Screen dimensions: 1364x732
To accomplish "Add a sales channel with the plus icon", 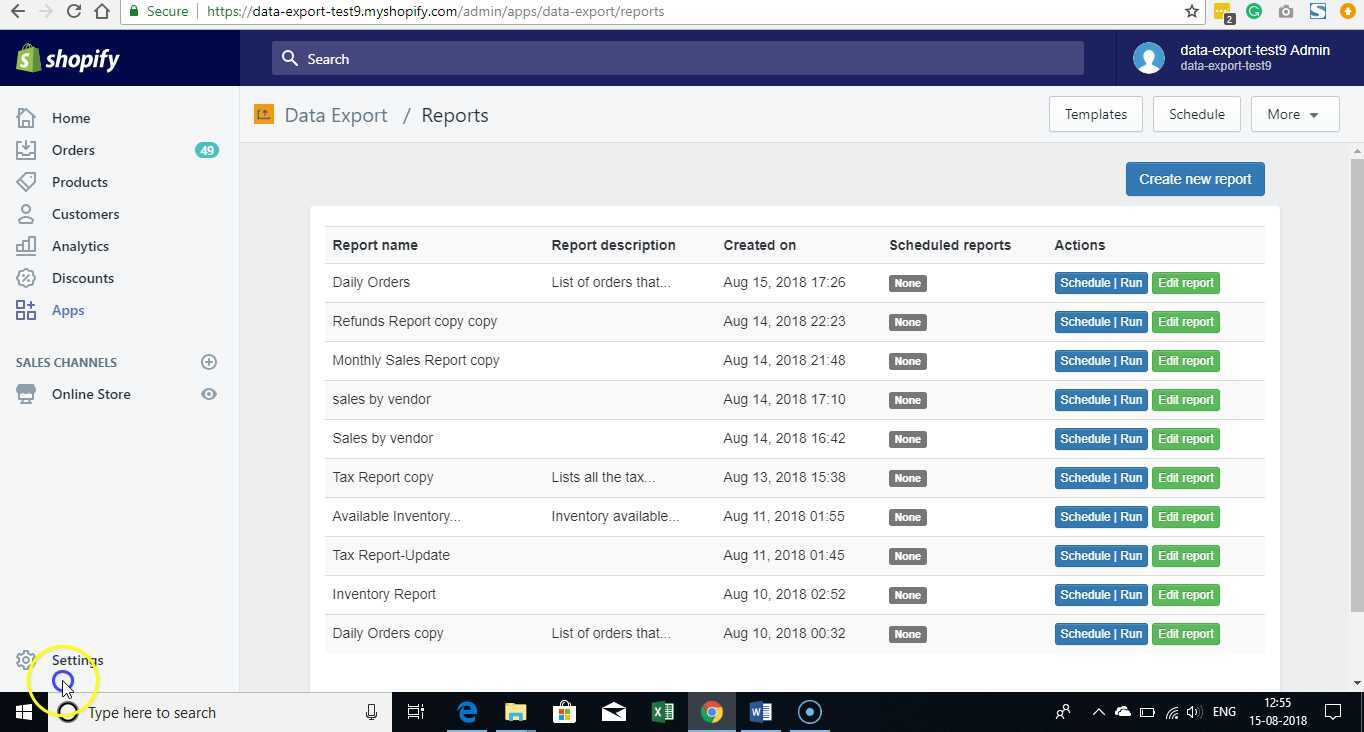I will [x=208, y=361].
